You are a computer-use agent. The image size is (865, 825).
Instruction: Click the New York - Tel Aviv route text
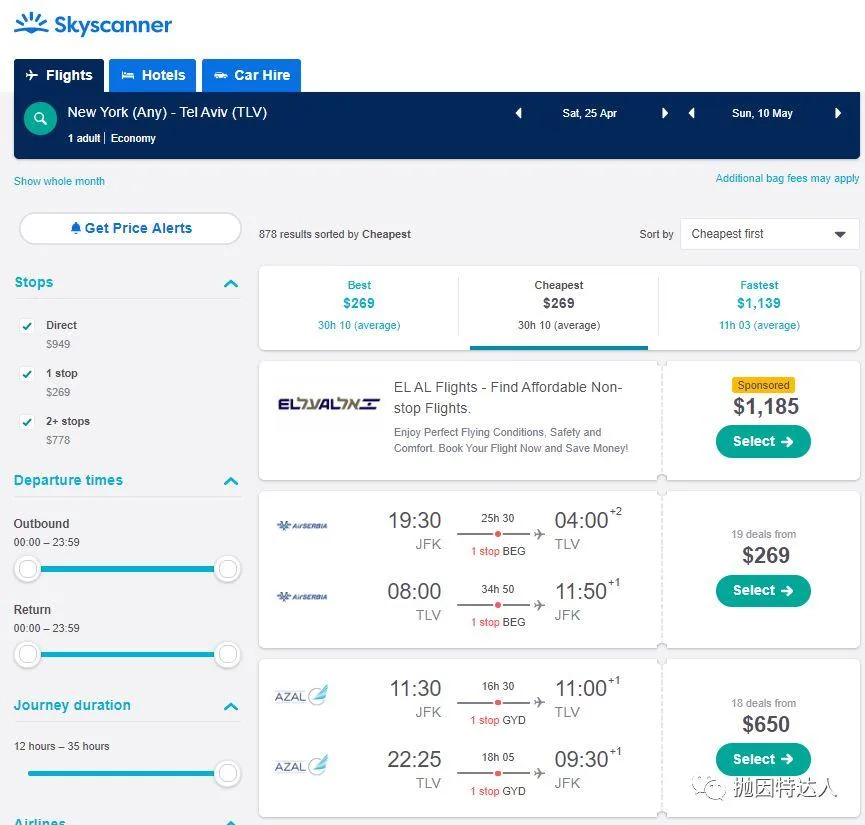click(167, 112)
